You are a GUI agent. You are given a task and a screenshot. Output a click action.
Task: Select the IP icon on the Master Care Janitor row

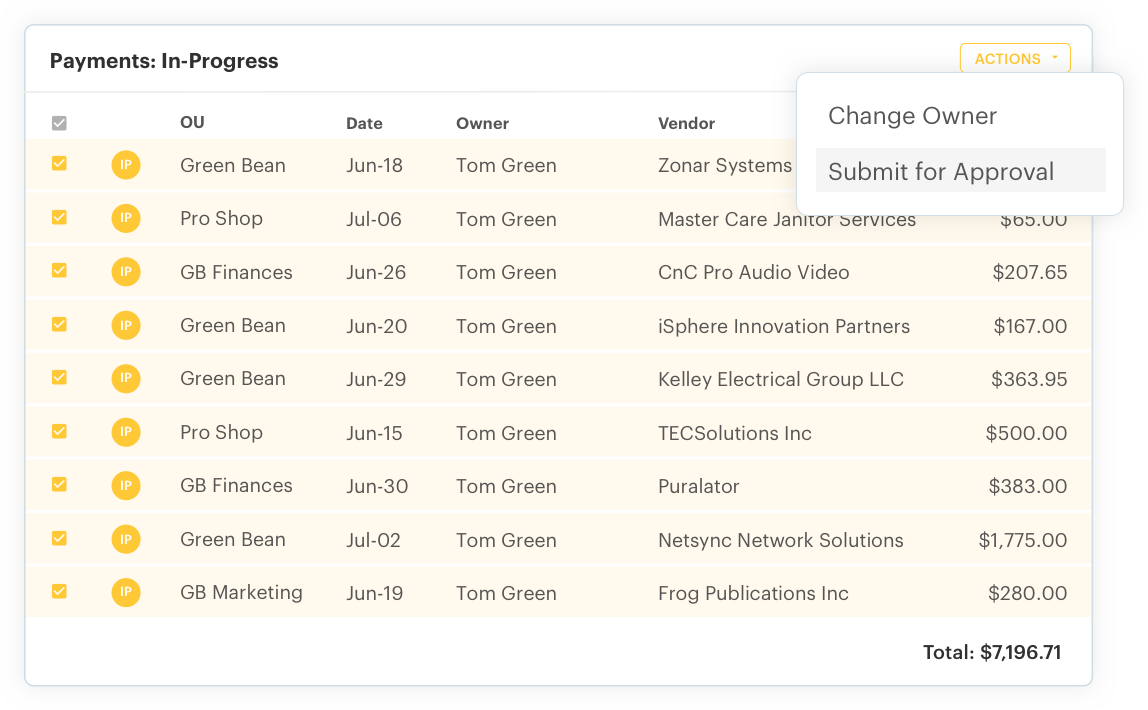point(126,218)
